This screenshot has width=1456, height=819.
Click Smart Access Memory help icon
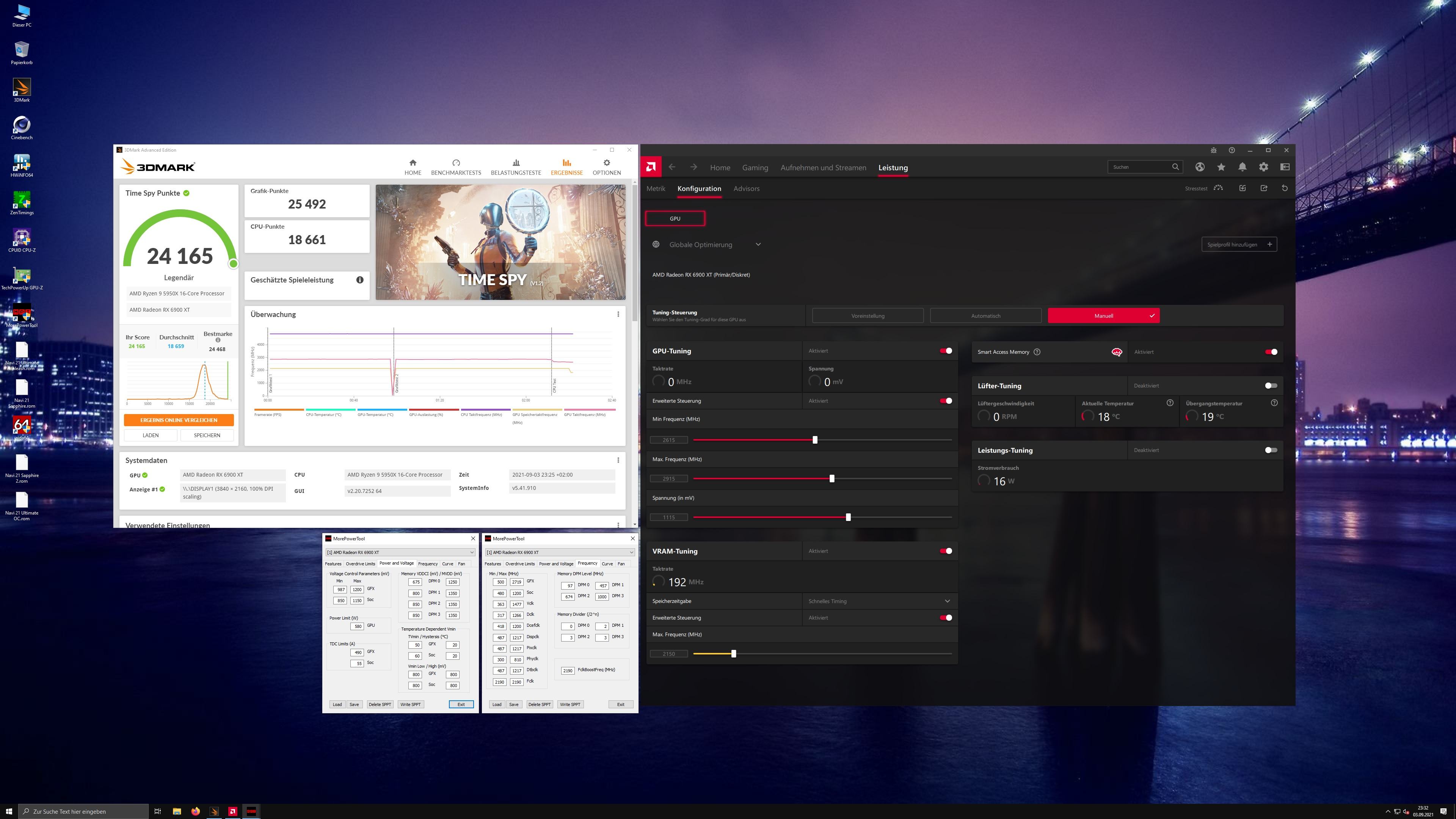tap(1037, 351)
